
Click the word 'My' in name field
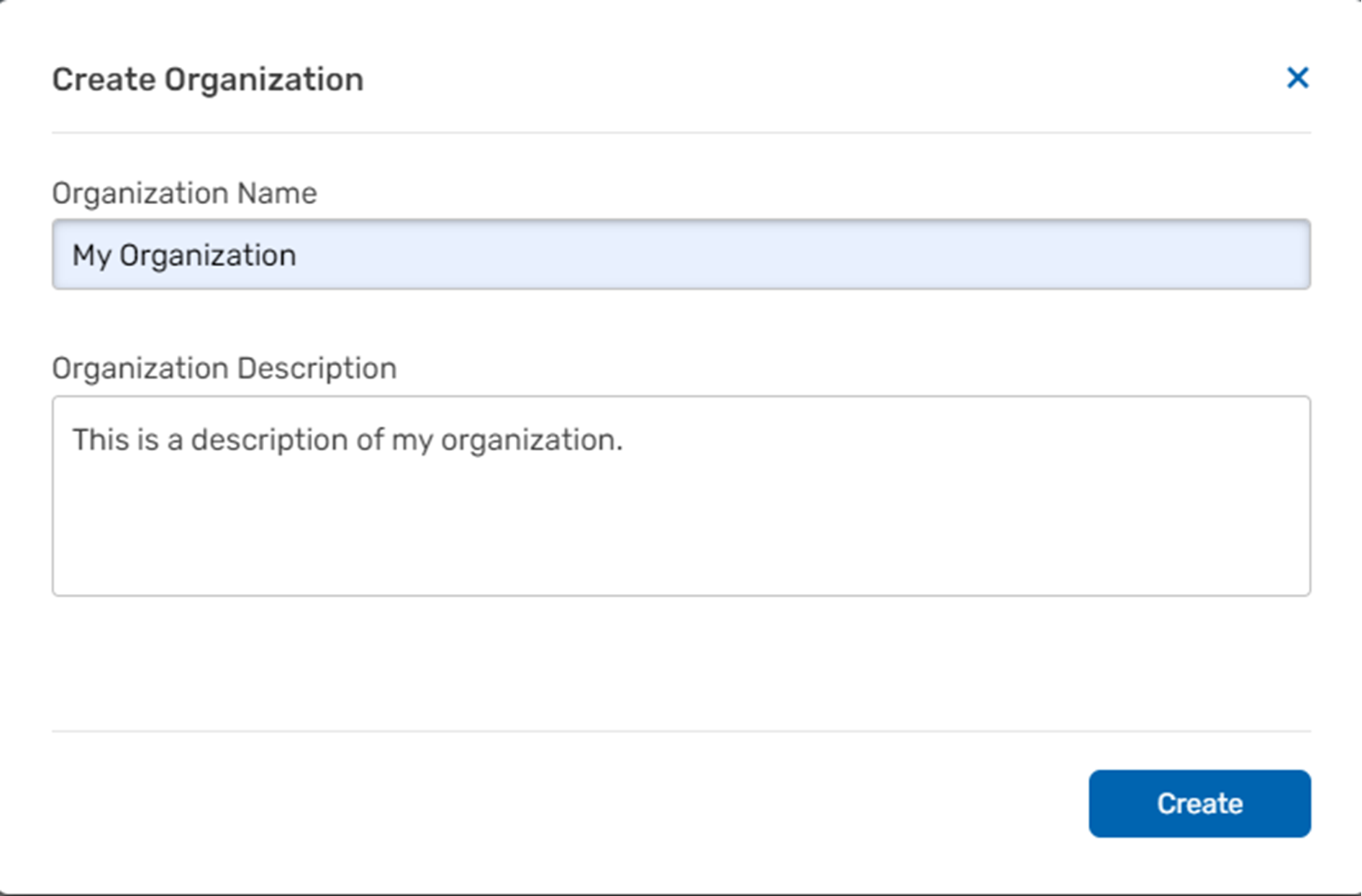91,256
